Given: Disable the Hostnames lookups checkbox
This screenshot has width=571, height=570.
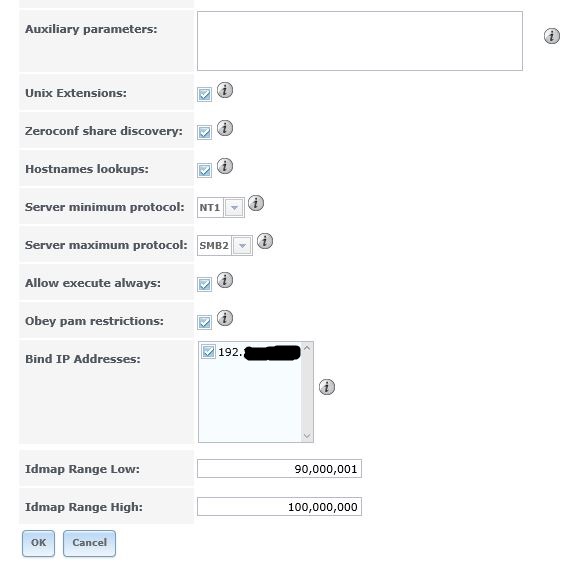Looking at the screenshot, I should 204,170.
